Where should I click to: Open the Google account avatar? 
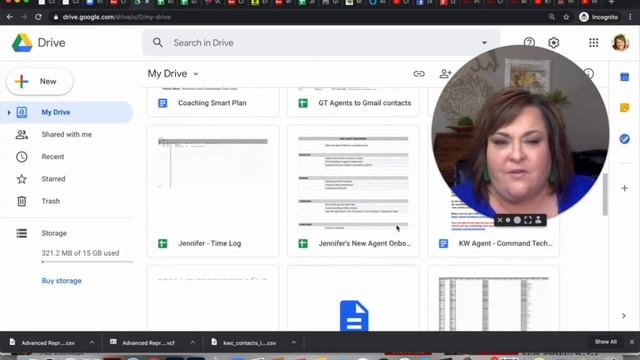[620, 42]
